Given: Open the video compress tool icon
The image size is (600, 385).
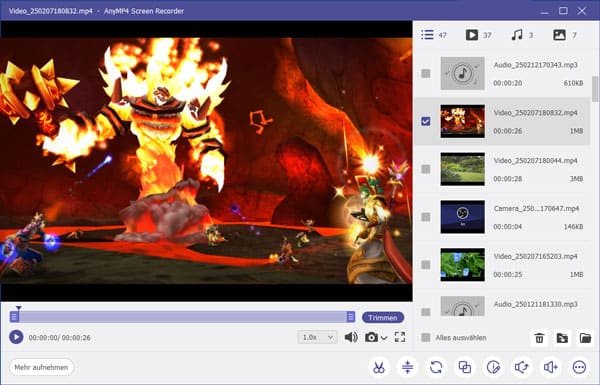Looking at the screenshot, I should 407,367.
